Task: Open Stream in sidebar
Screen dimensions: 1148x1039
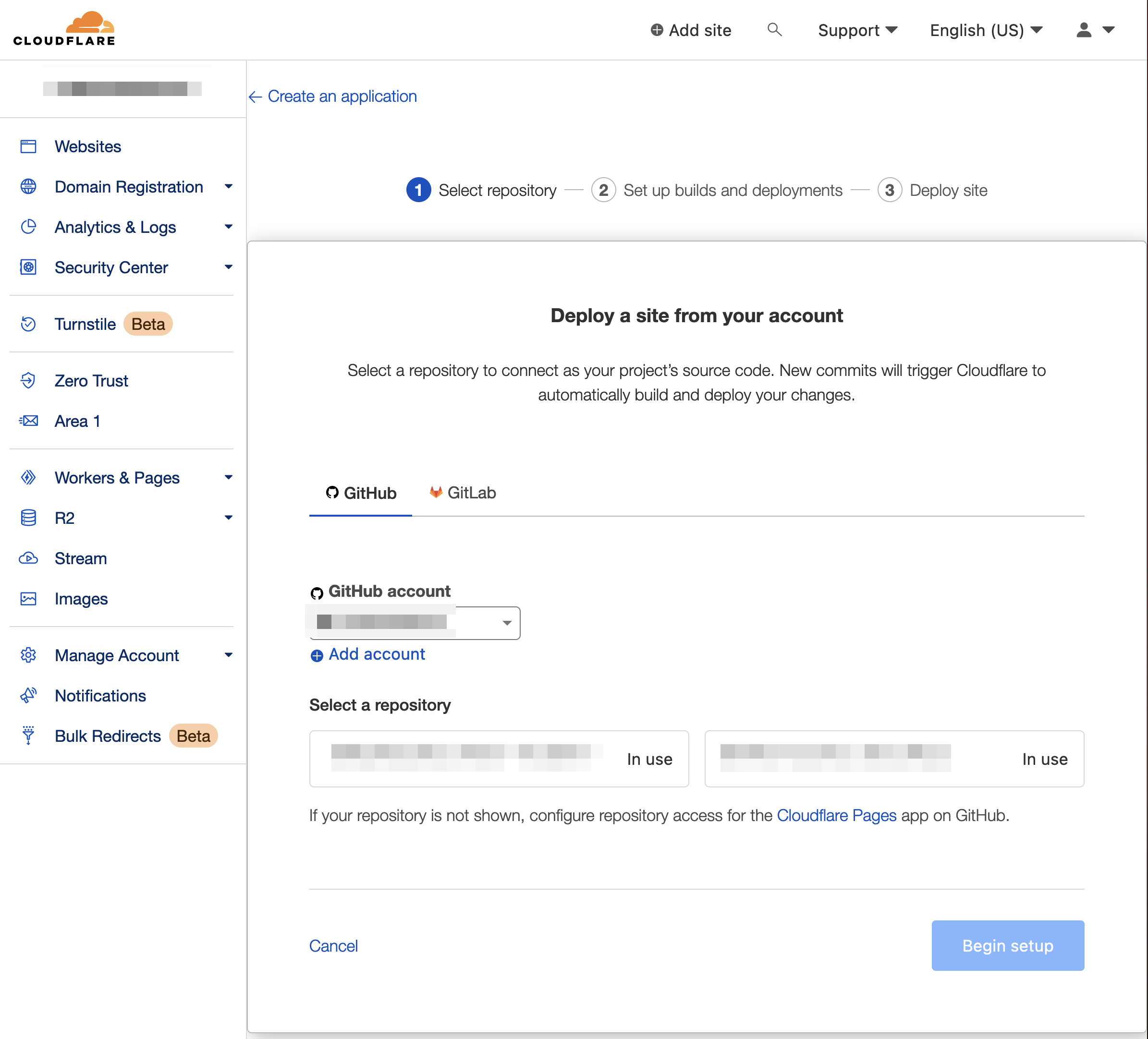Action: (81, 558)
